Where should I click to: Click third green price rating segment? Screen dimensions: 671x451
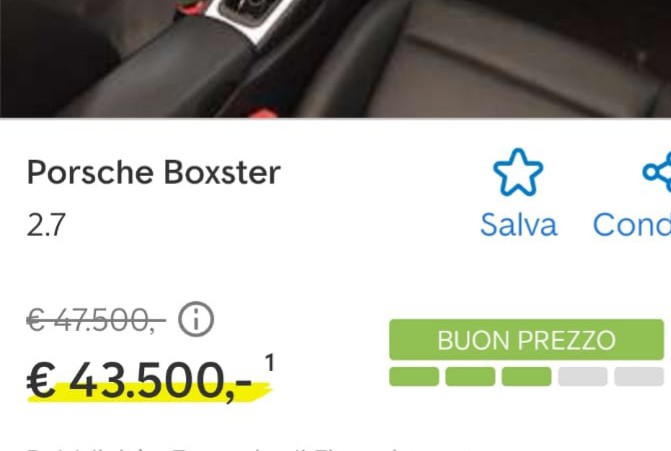pos(526,377)
